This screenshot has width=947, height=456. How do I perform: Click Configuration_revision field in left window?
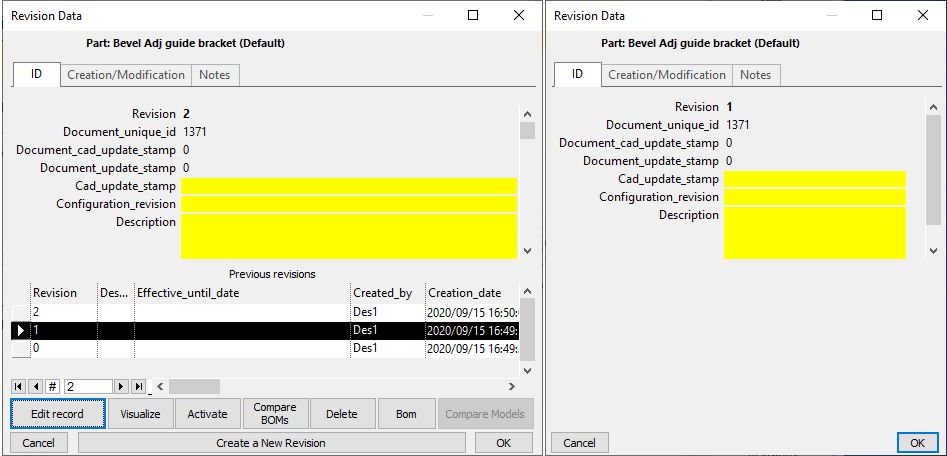click(x=349, y=204)
